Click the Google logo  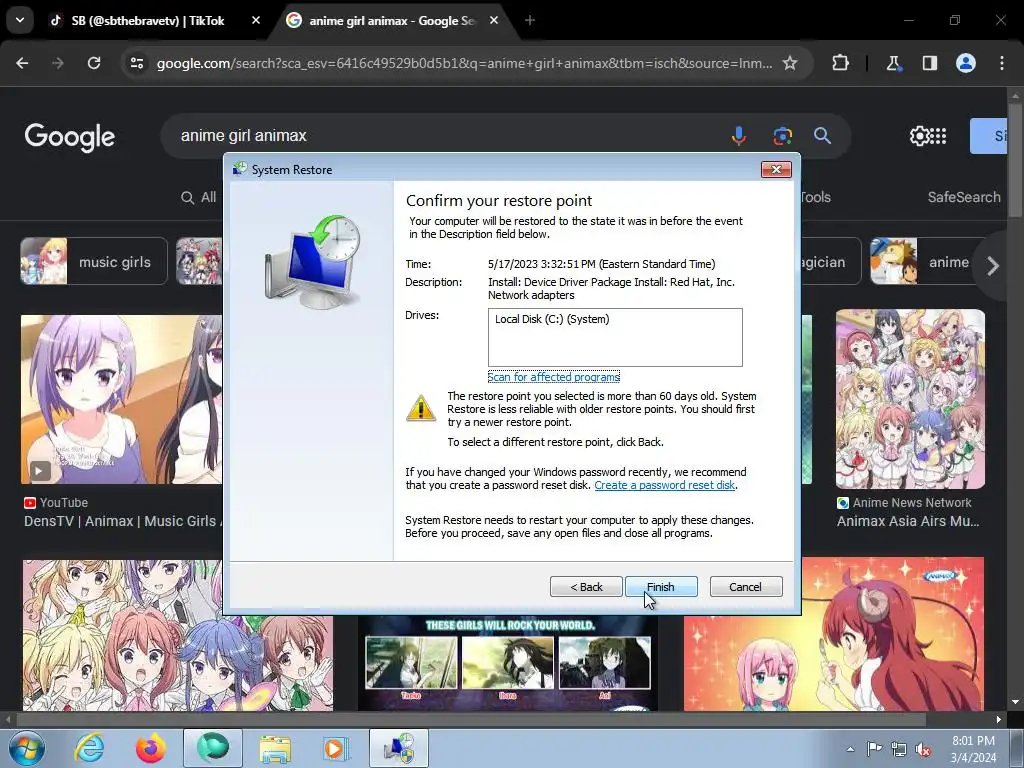tap(70, 137)
